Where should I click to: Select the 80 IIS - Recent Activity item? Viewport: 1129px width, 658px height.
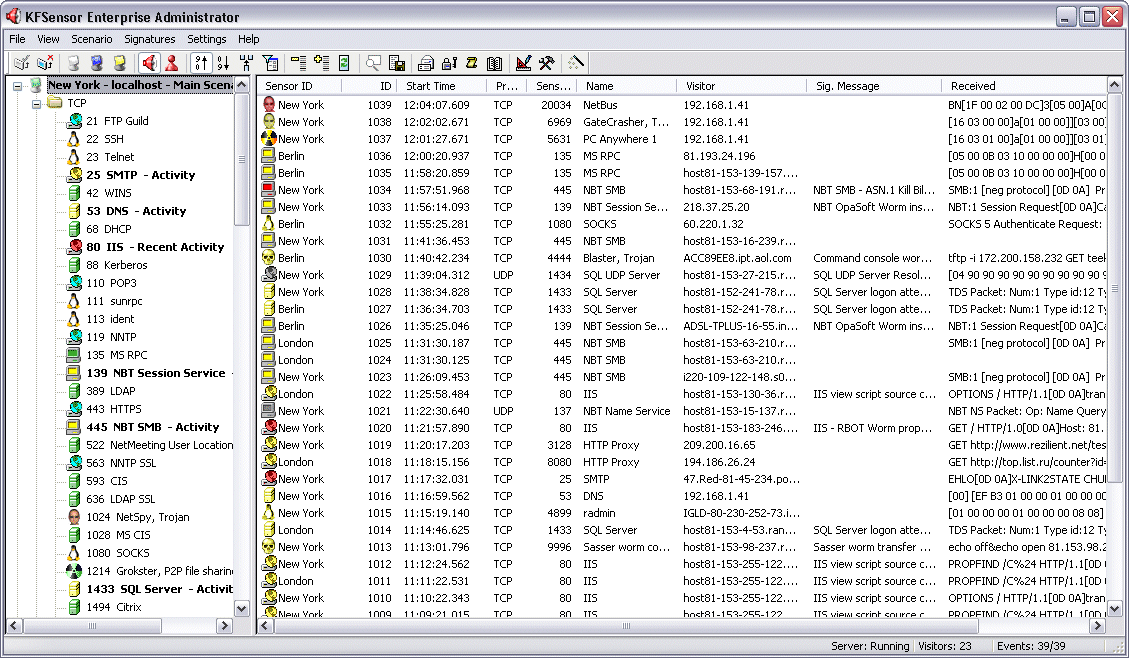(x=155, y=247)
